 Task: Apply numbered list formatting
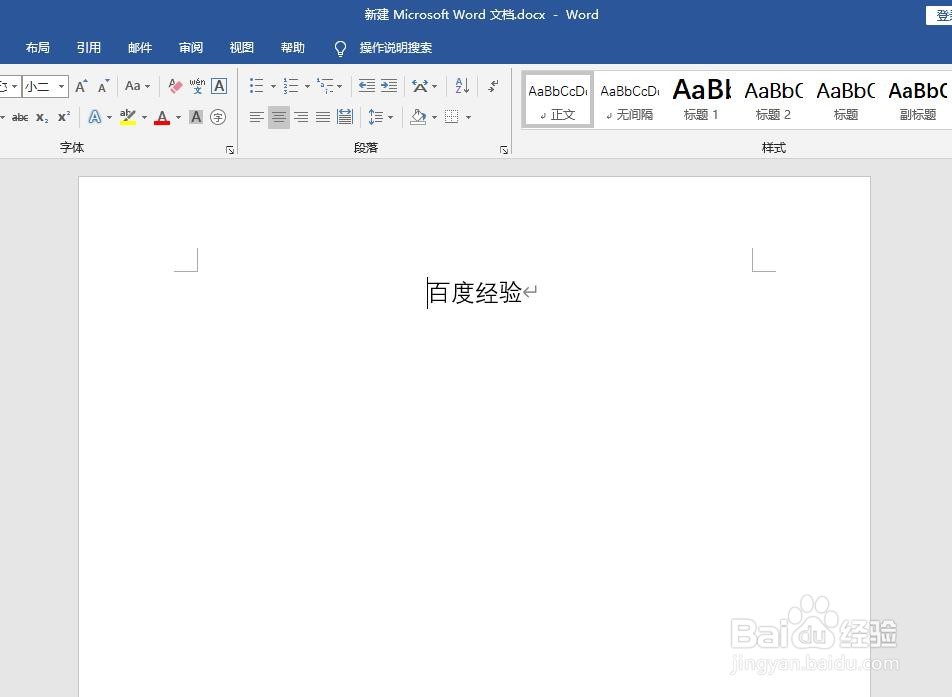point(291,86)
